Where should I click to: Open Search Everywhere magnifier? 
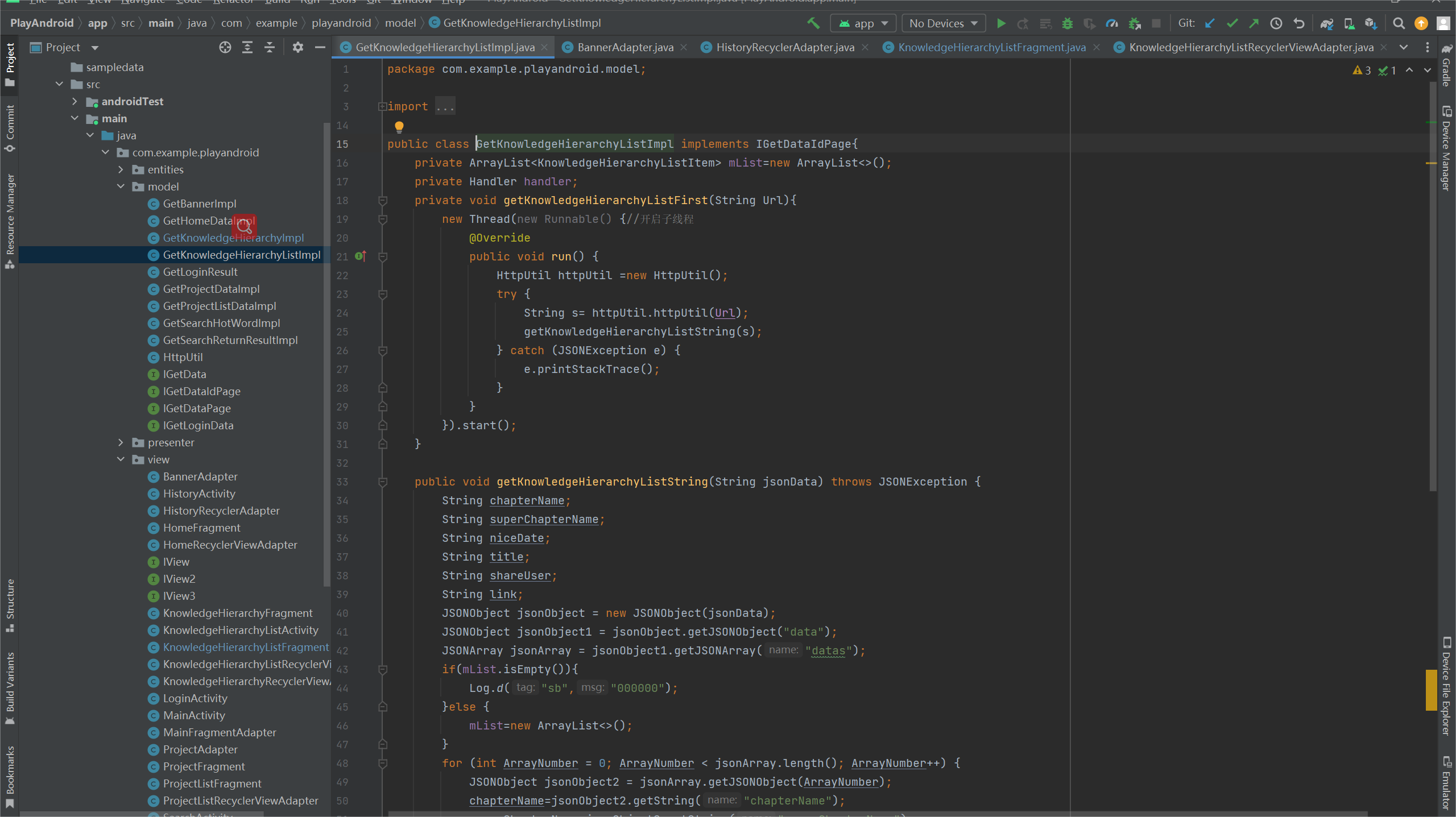[1399, 23]
